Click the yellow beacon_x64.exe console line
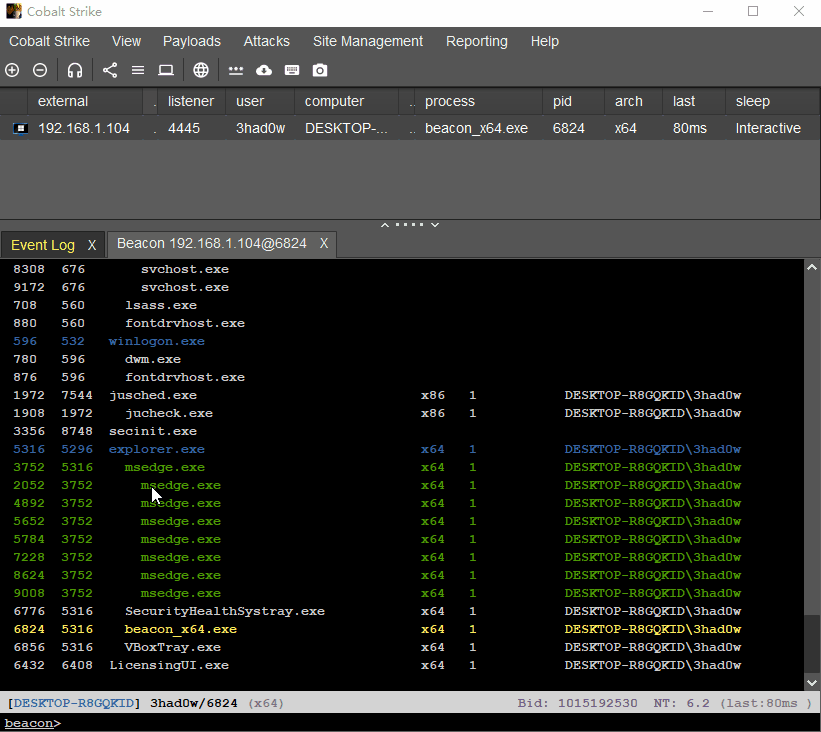This screenshot has height=732, width=821. pyautogui.click(x=181, y=629)
